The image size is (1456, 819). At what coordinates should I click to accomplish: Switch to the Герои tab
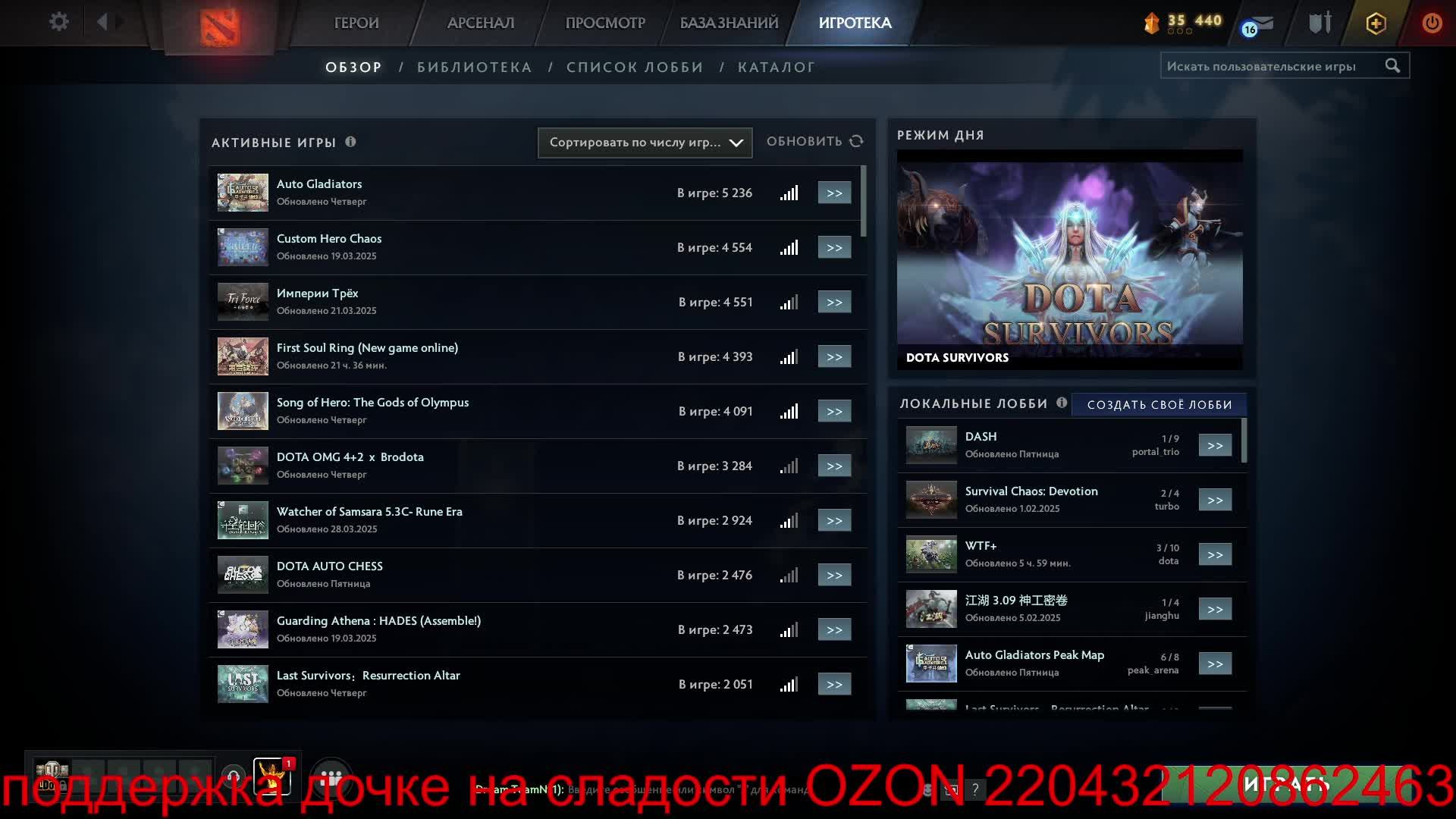point(356,23)
